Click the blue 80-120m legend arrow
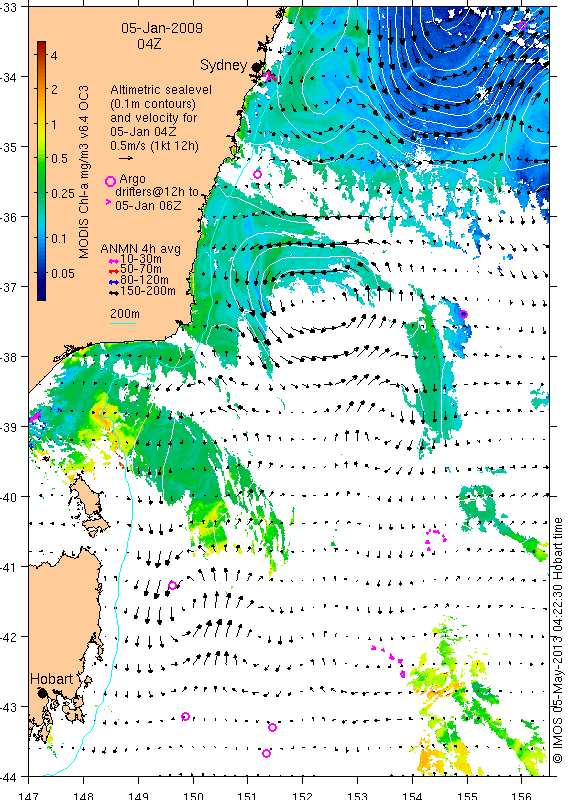Viewport: 570px width, 800px height. (x=113, y=282)
